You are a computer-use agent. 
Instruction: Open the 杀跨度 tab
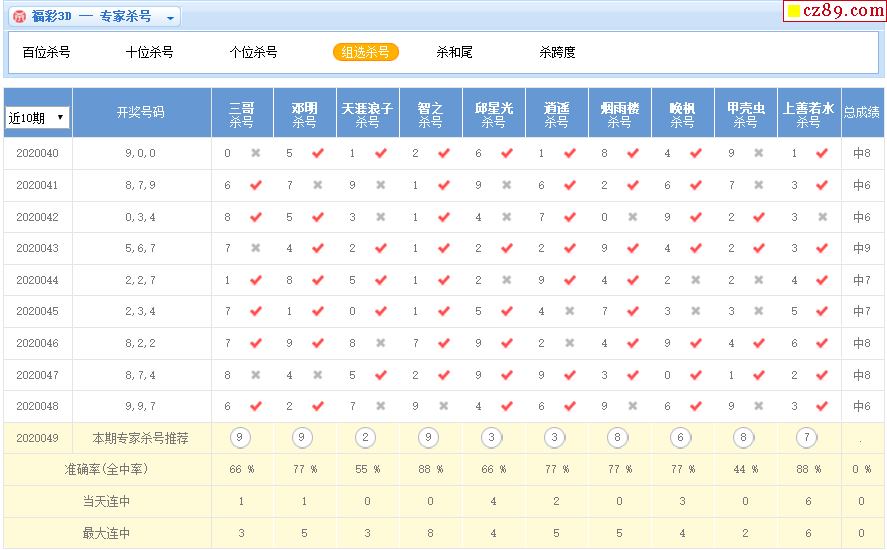[557, 52]
